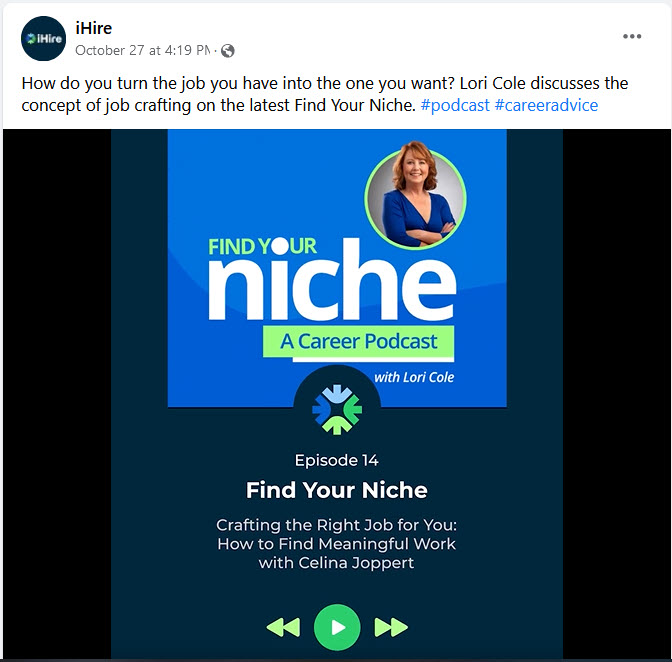Viewport: 672px width, 662px height.
Task: Click the with Lori Cole caption
Action: 414,377
